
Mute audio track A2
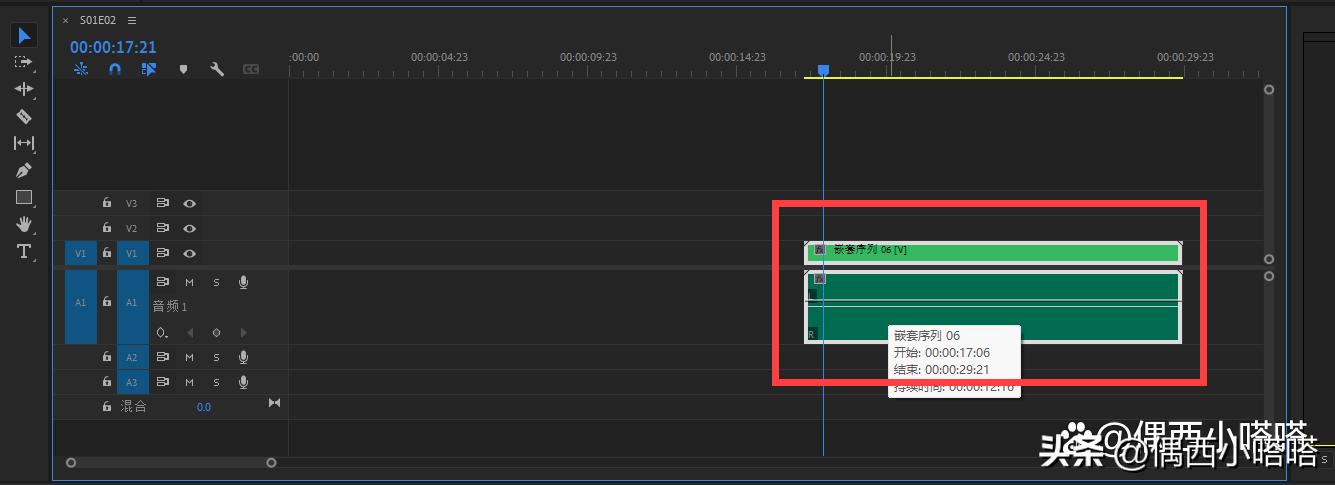[189, 357]
